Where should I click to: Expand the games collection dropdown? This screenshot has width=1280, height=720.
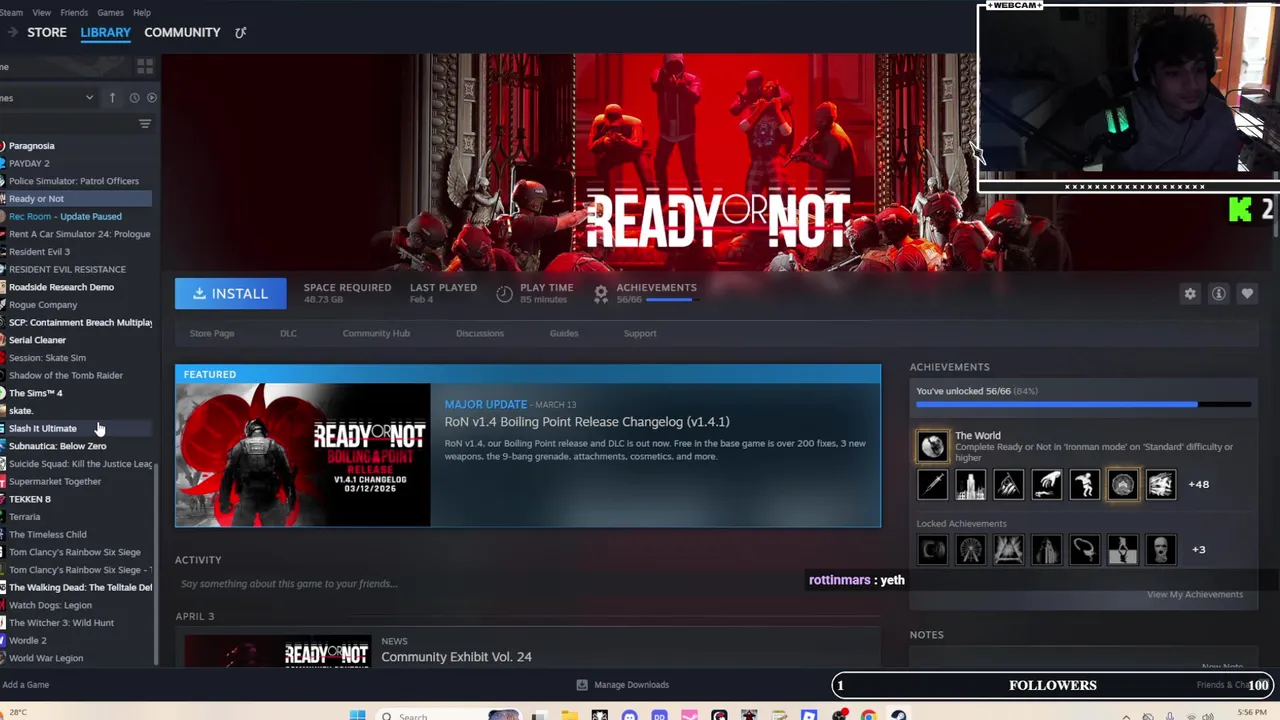(x=89, y=97)
